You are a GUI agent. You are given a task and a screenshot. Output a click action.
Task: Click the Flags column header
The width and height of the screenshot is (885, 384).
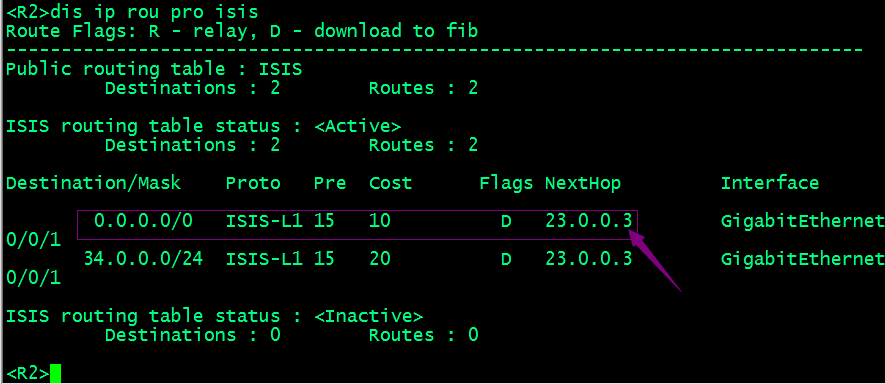(x=506, y=183)
